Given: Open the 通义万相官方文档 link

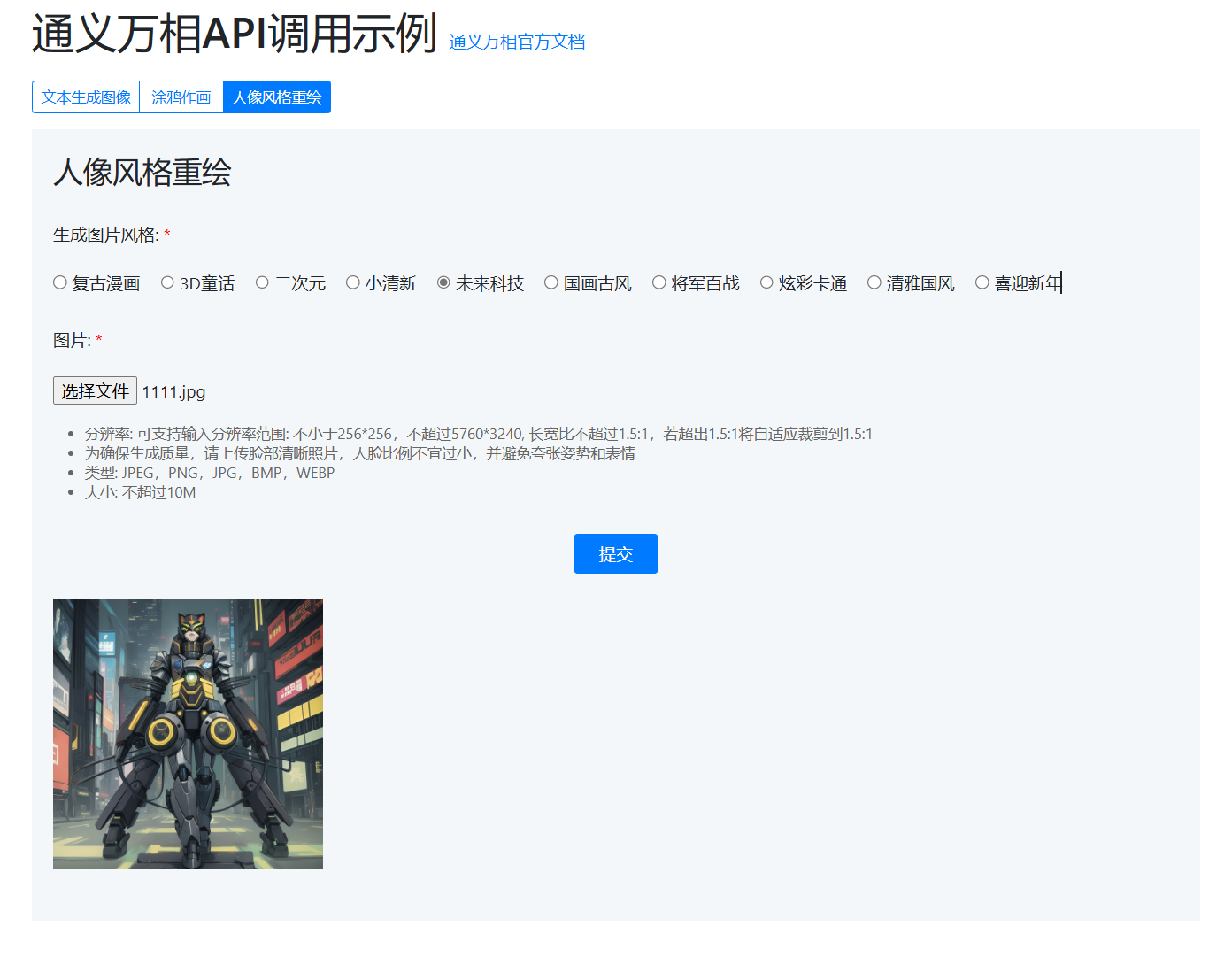Looking at the screenshot, I should tap(517, 42).
